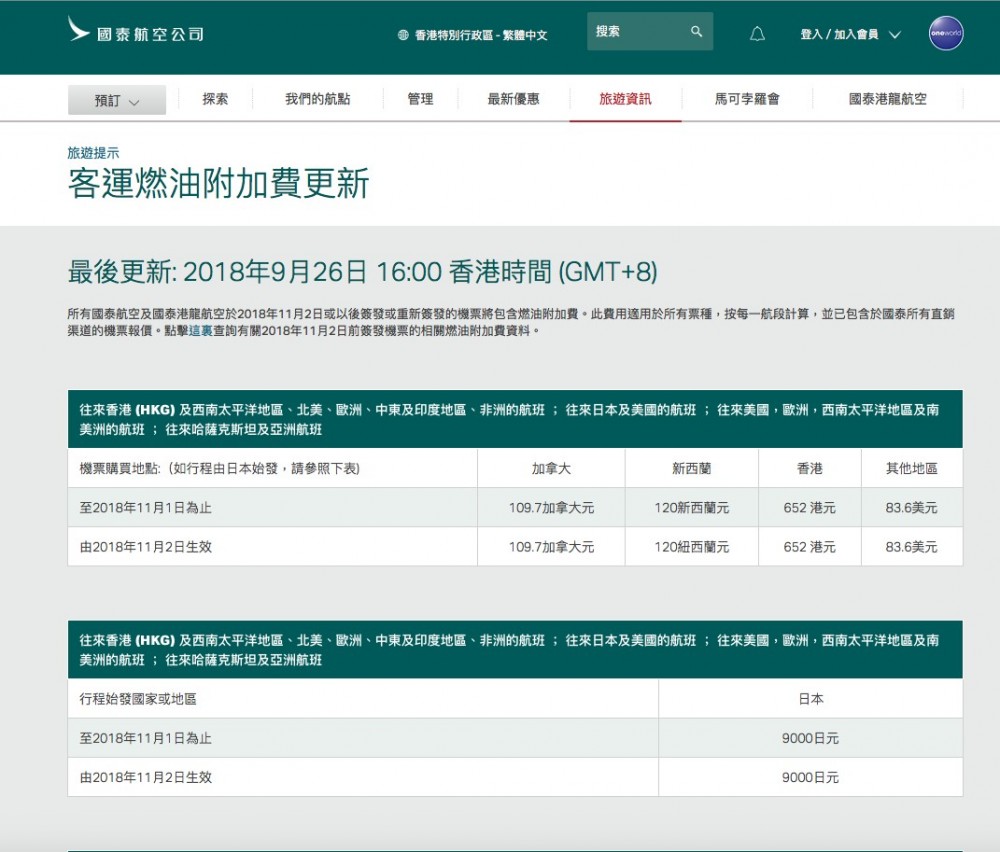Click the search magnifier icon
This screenshot has width=1000, height=852.
point(697,31)
